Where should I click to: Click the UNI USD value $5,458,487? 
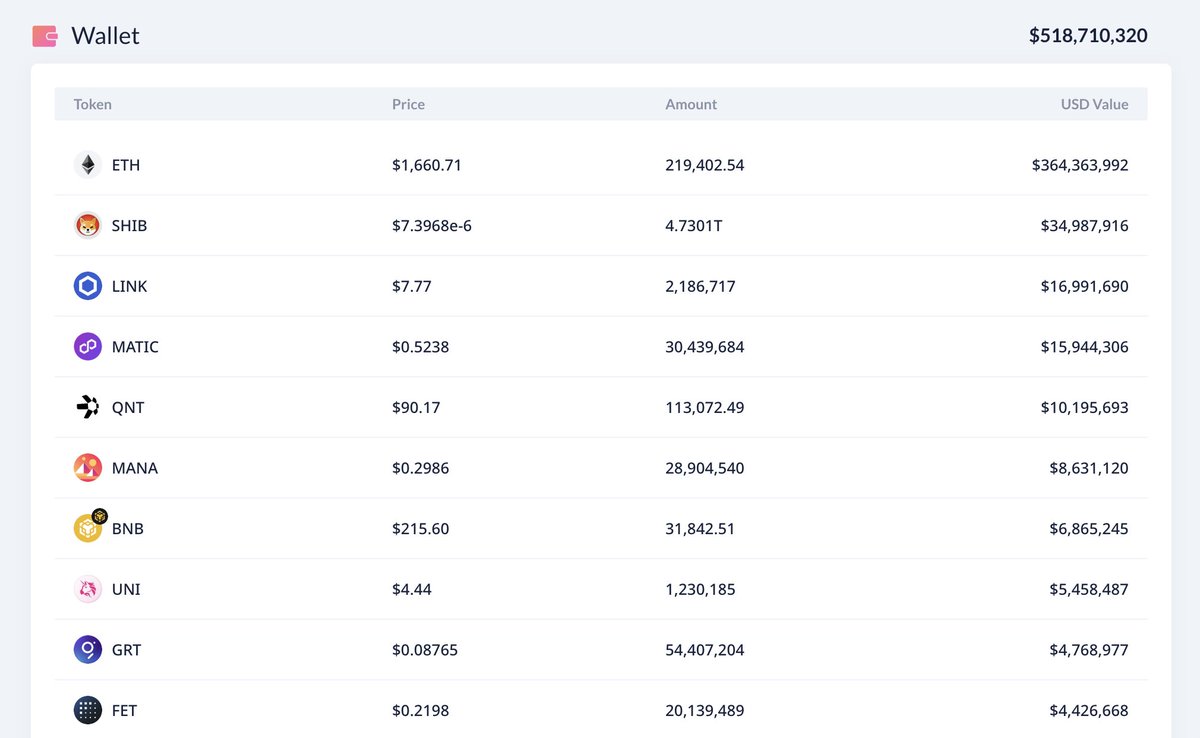1089,589
